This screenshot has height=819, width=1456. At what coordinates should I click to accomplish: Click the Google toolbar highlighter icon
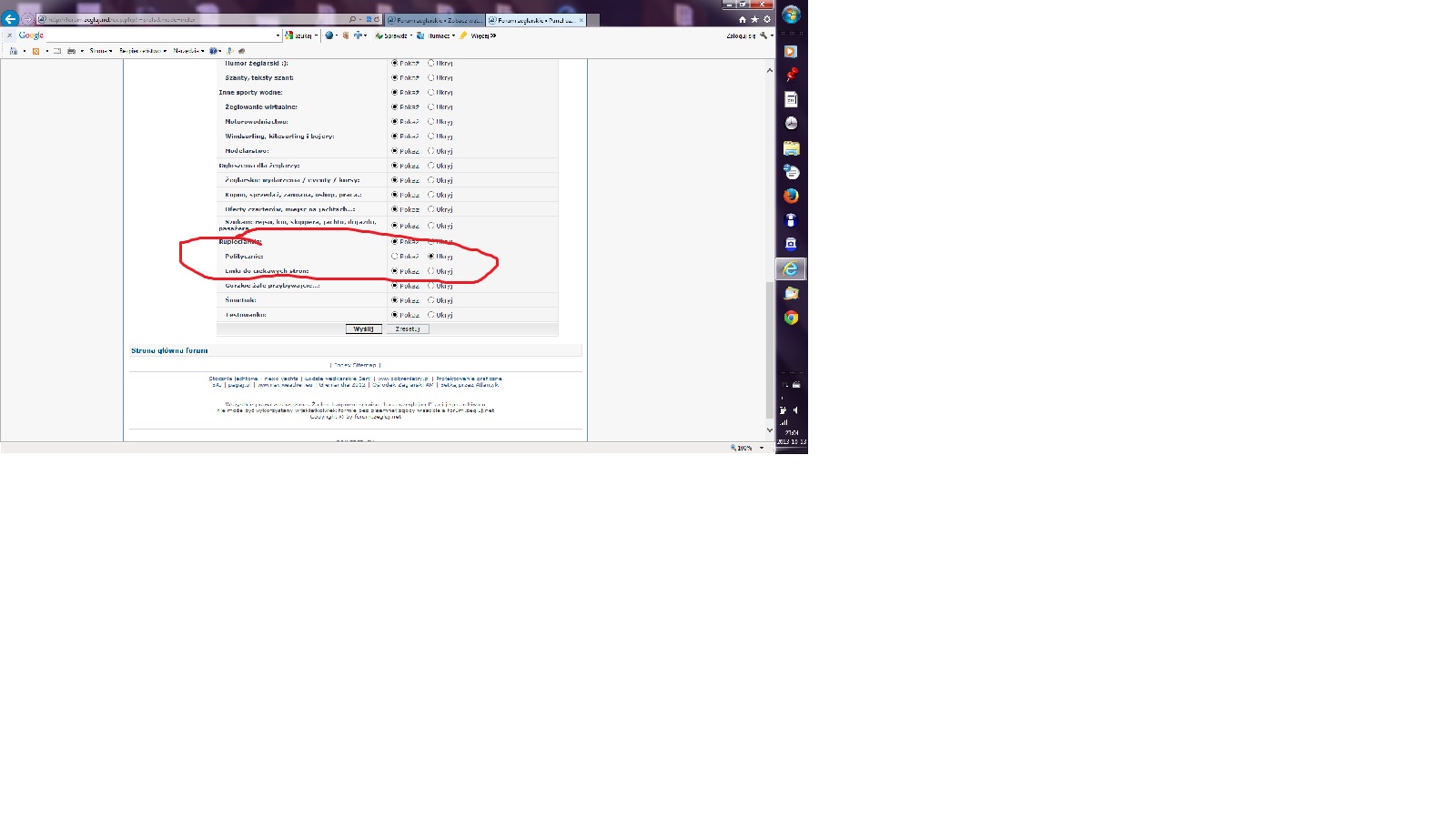point(462,35)
